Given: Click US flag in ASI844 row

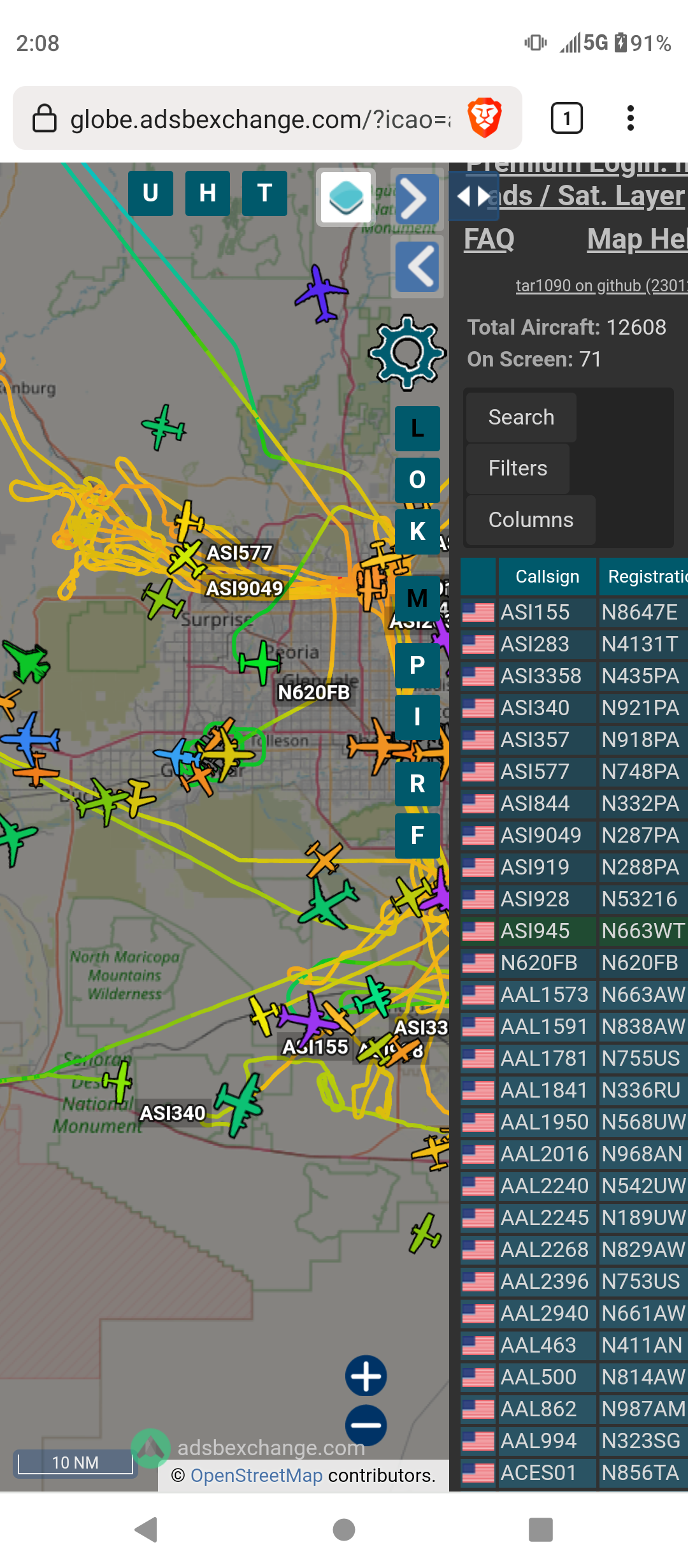Looking at the screenshot, I should click(478, 803).
